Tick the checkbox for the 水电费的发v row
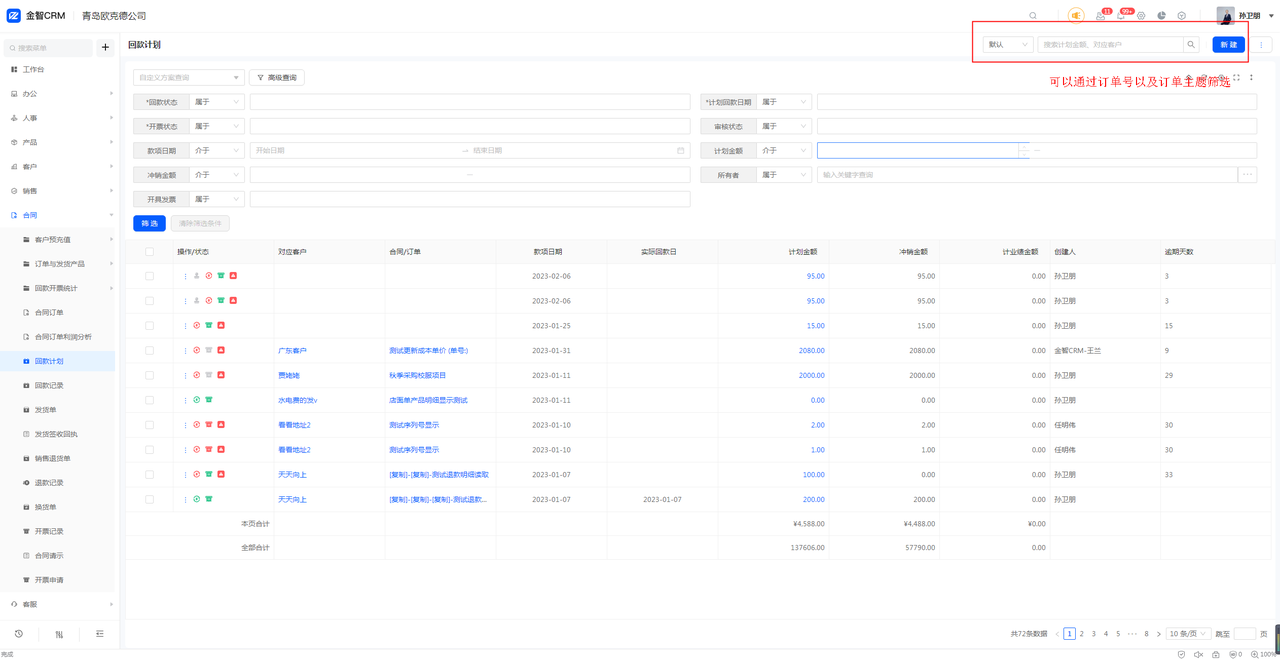The height and width of the screenshot is (660, 1280). point(150,400)
